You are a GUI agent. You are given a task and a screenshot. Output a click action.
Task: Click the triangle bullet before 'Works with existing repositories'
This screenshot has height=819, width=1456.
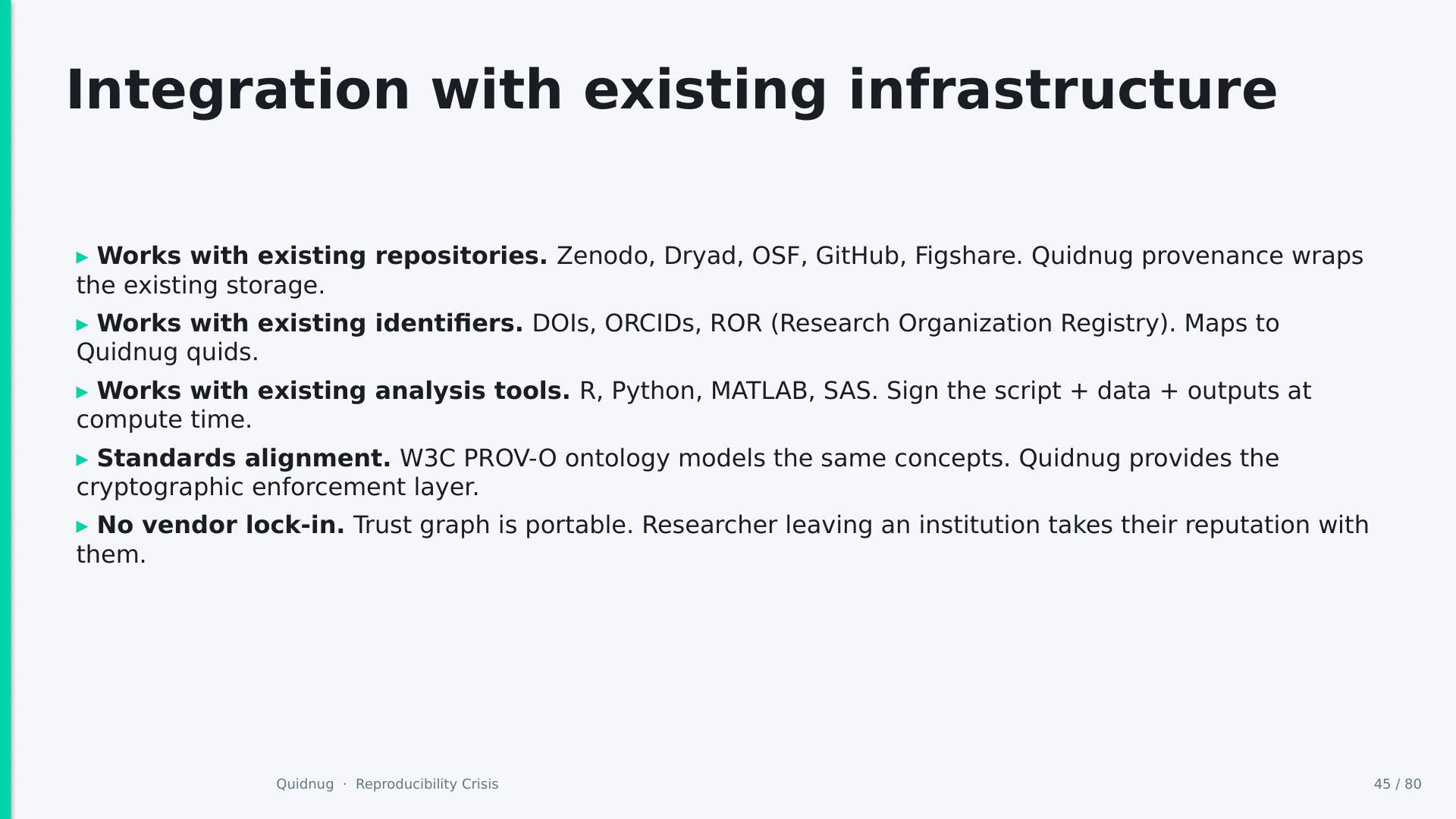click(x=83, y=258)
